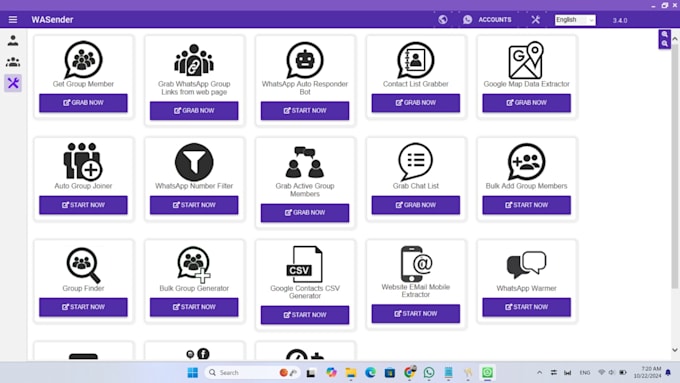Click GRAB NOW under Grab Chat List
This screenshot has height=383, width=680.
(415, 205)
